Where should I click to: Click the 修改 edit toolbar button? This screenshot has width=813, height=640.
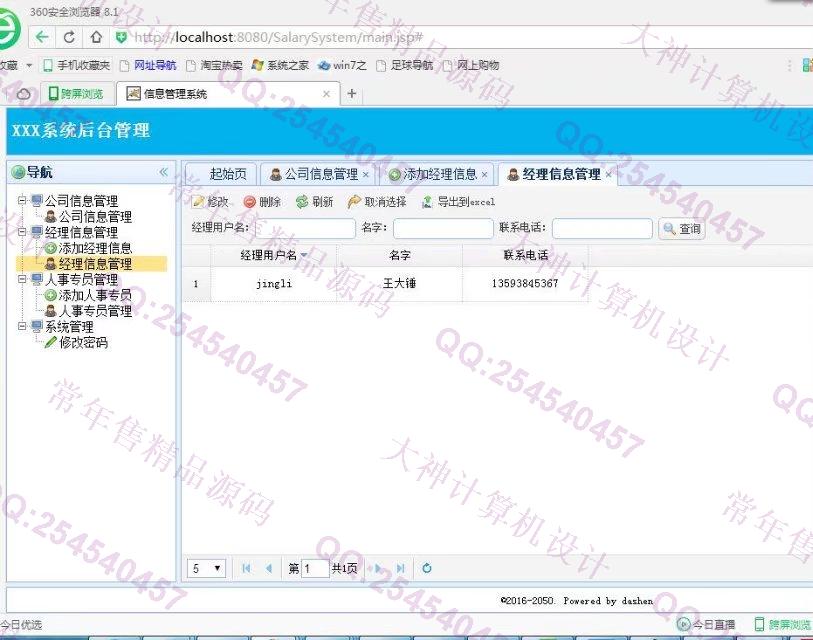[x=210, y=202]
